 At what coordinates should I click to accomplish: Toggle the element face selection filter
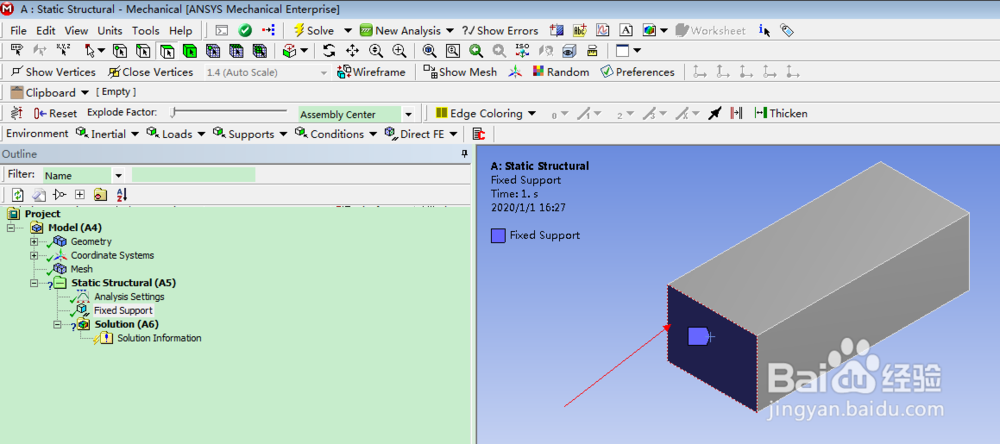[236, 51]
